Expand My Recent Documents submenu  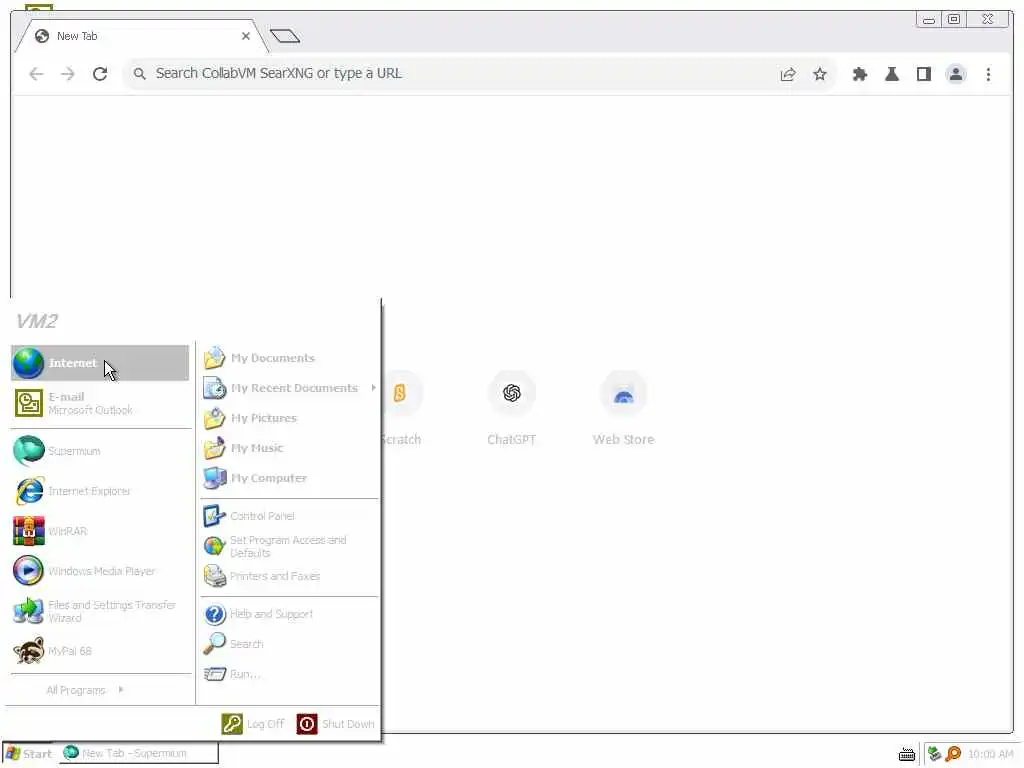click(289, 388)
